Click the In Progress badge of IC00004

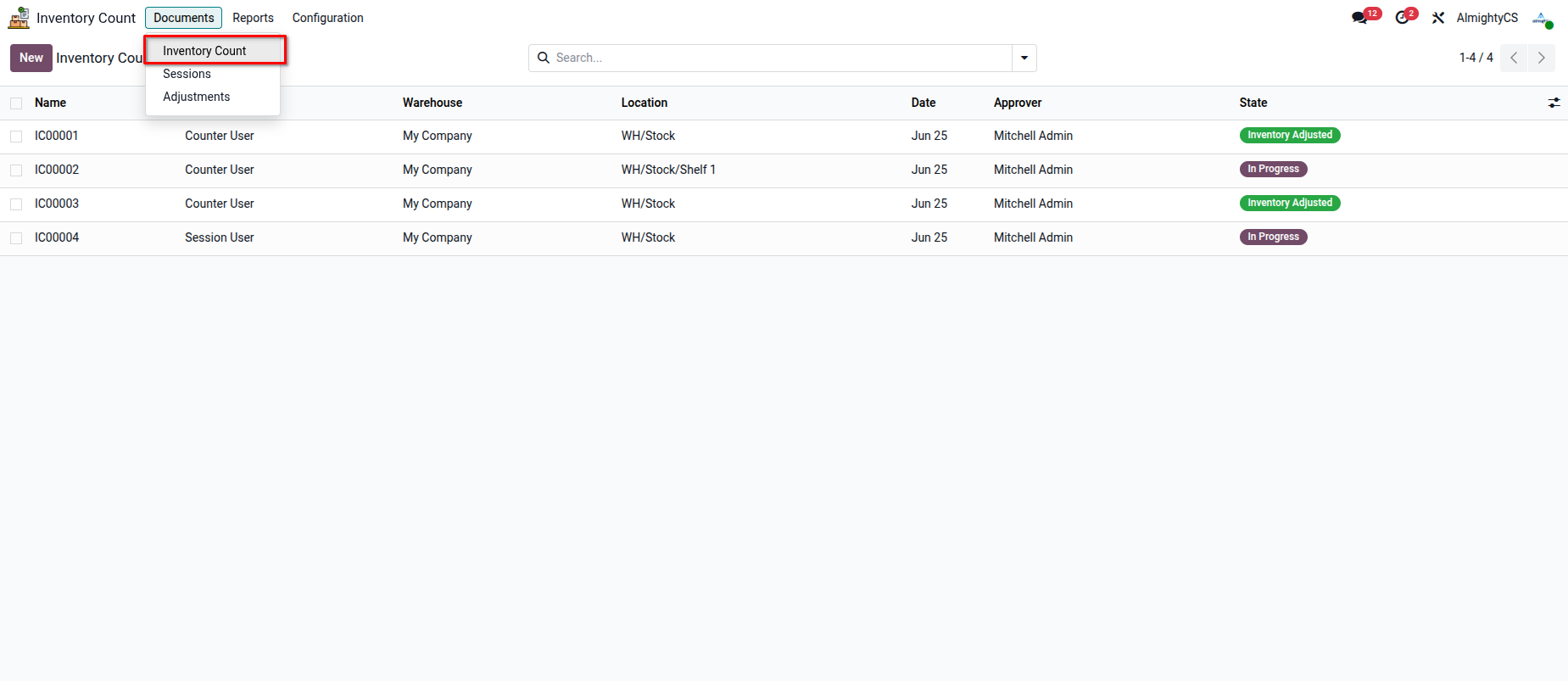click(1273, 237)
